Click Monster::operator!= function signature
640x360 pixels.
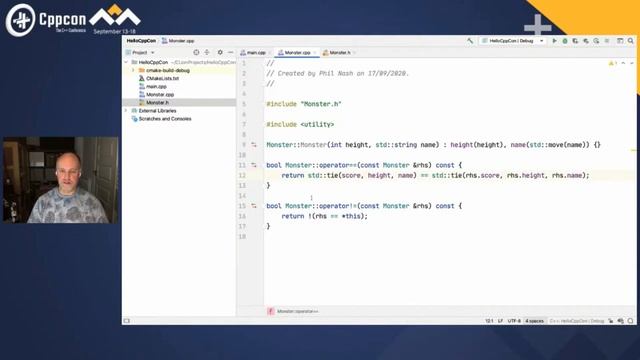coord(364,206)
